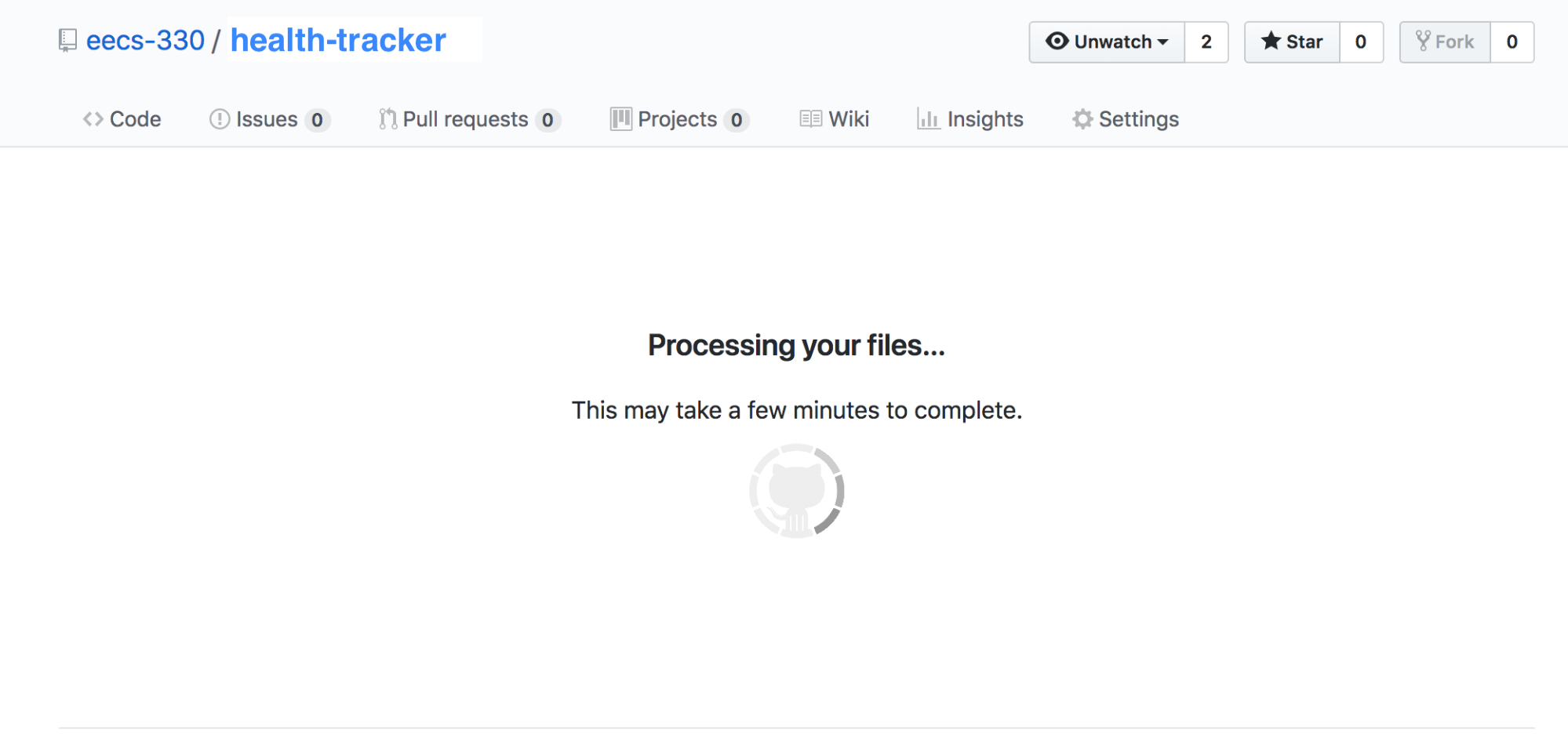Click the Wiki book icon

coord(810,119)
